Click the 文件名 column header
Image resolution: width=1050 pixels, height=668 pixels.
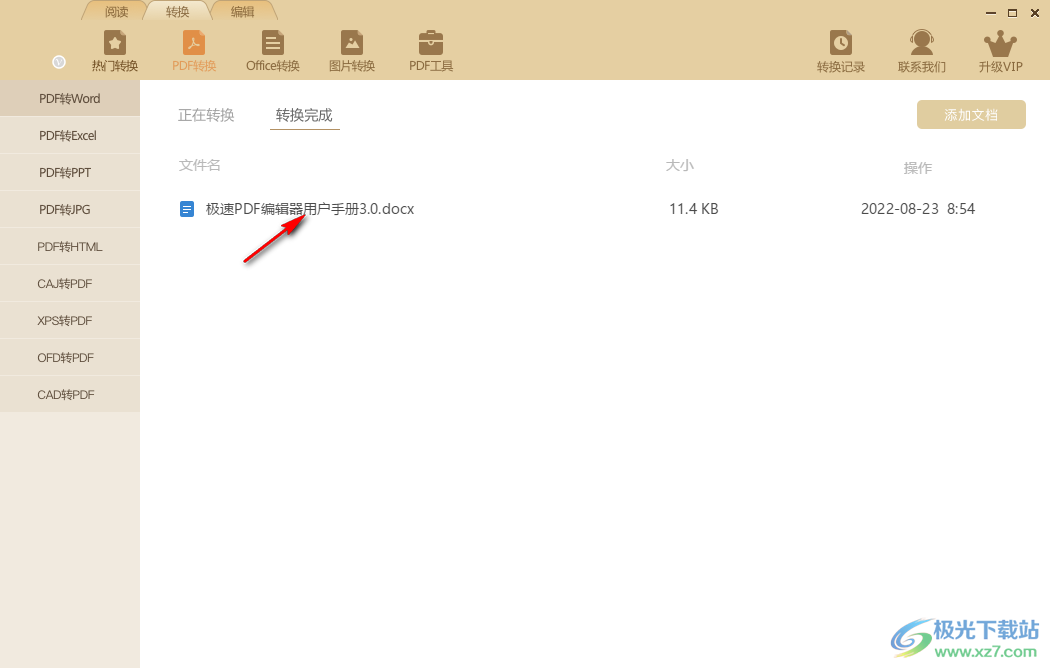click(x=200, y=165)
